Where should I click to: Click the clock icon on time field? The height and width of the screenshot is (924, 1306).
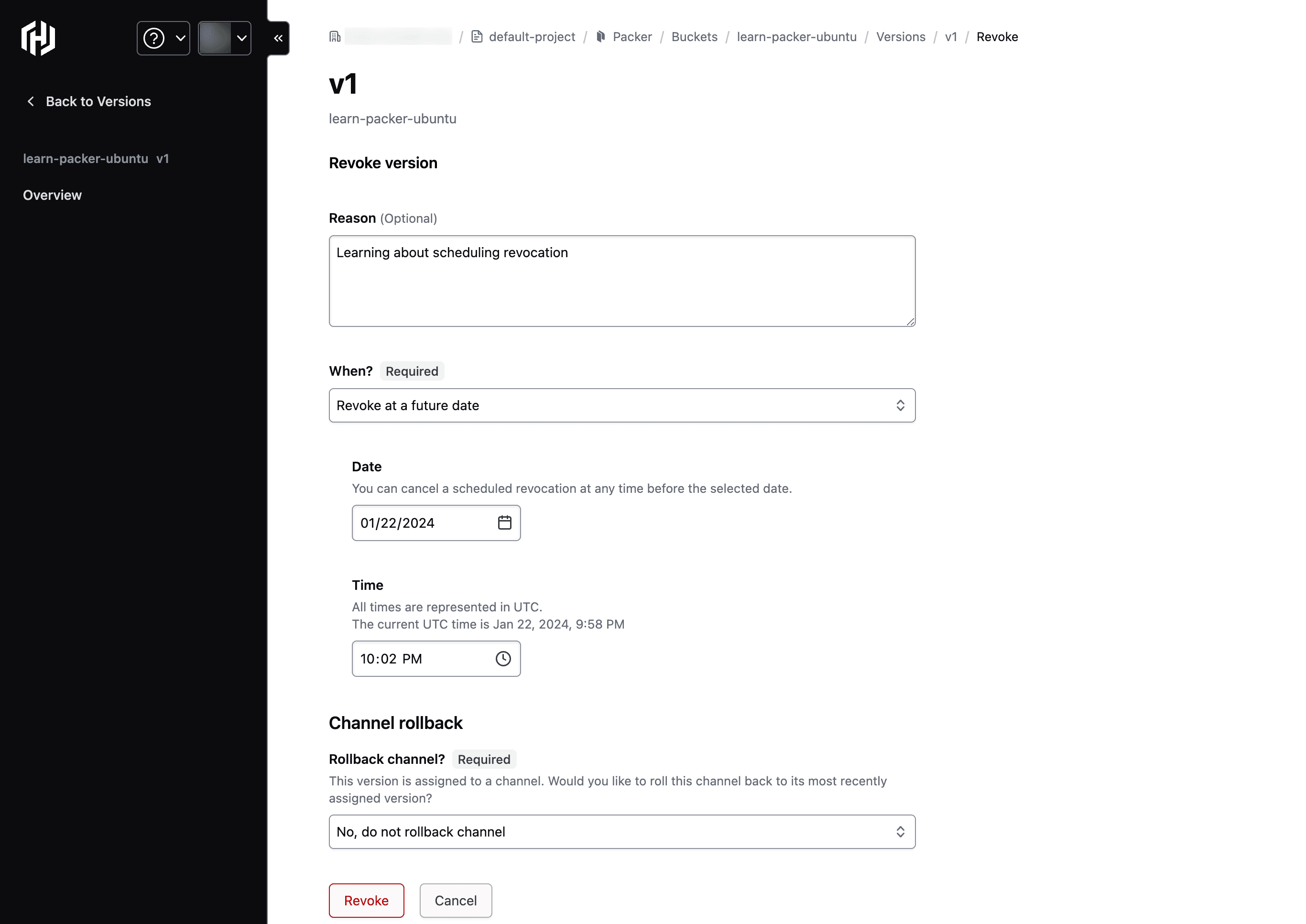[x=504, y=658]
